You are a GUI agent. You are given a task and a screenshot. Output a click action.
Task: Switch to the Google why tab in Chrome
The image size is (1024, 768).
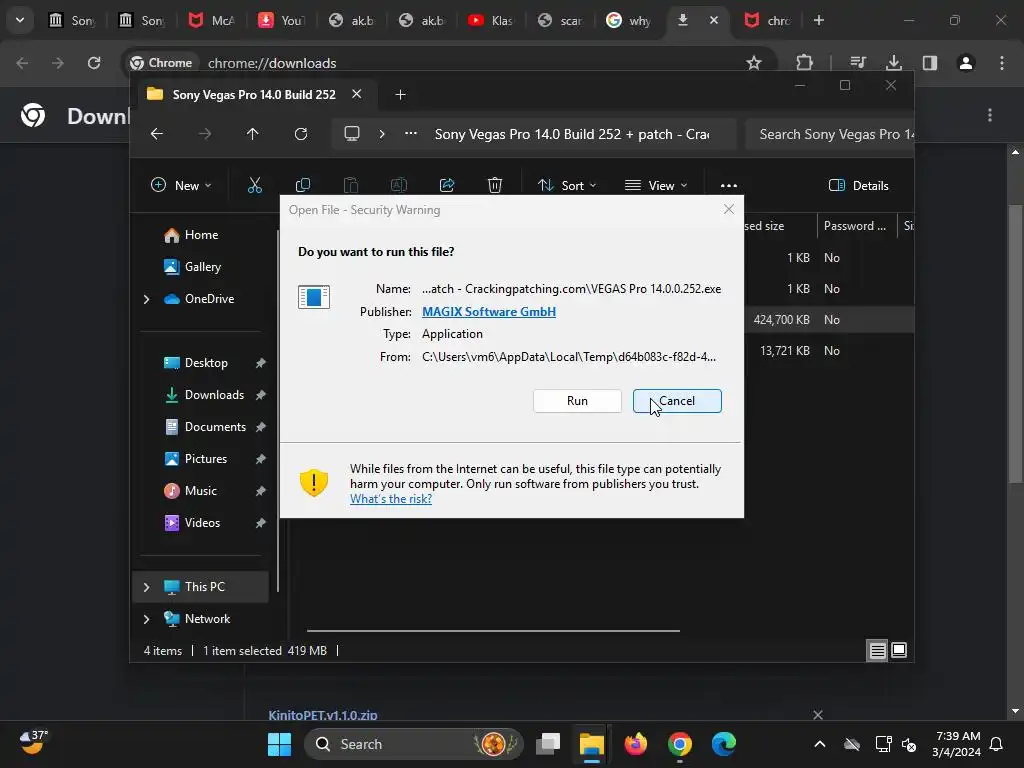coord(629,20)
